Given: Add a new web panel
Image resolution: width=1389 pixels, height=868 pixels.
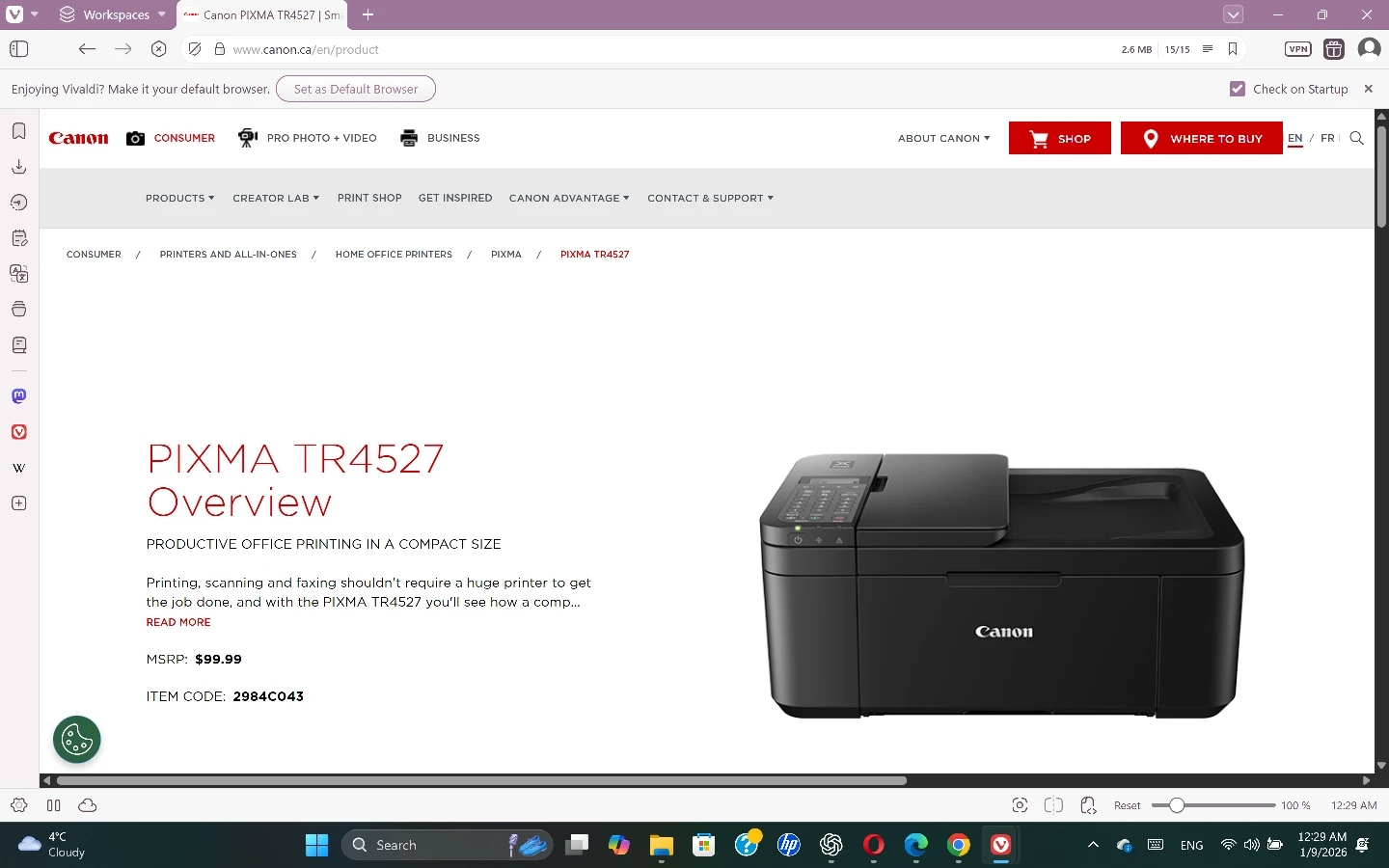Looking at the screenshot, I should tap(18, 503).
